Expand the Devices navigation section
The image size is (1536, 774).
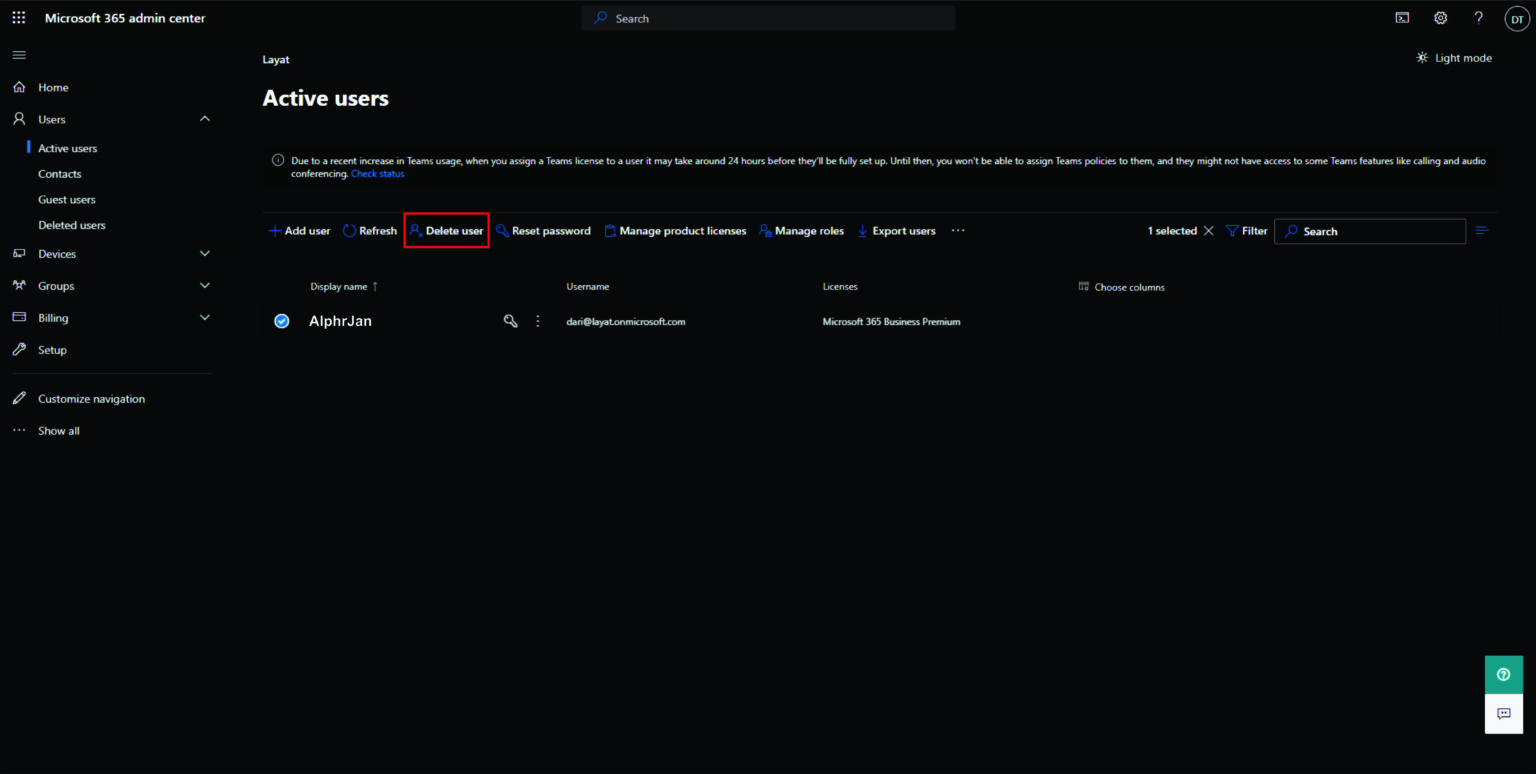(x=205, y=254)
